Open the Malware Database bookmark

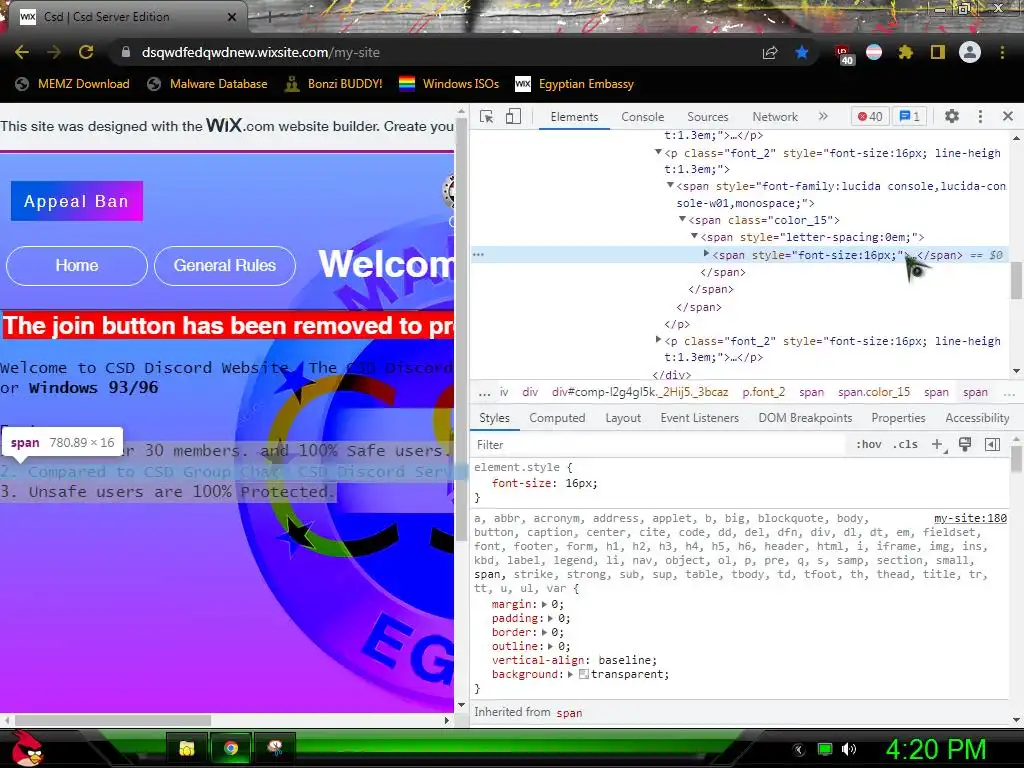click(207, 84)
